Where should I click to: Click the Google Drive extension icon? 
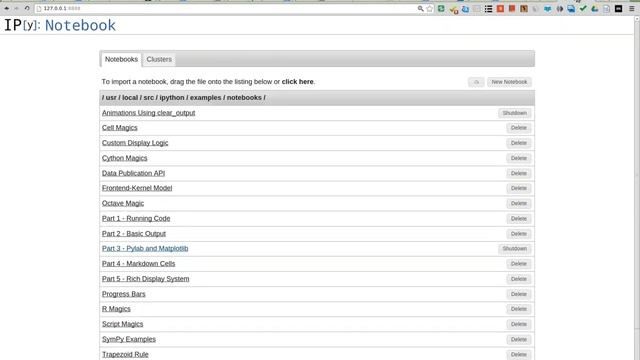595,8
